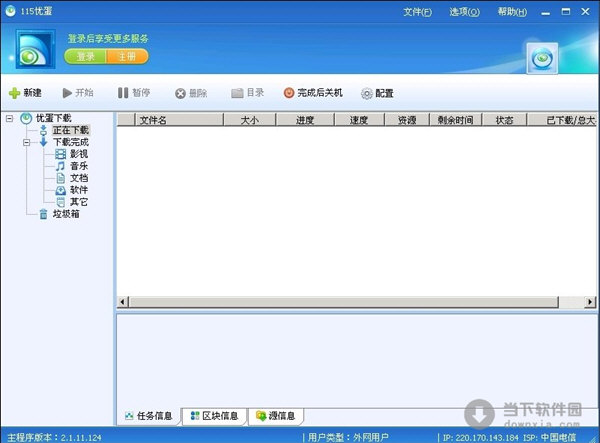The image size is (600, 443).
Task: Sort by 已下载/总大小 column header
Action: pyautogui.click(x=562, y=120)
